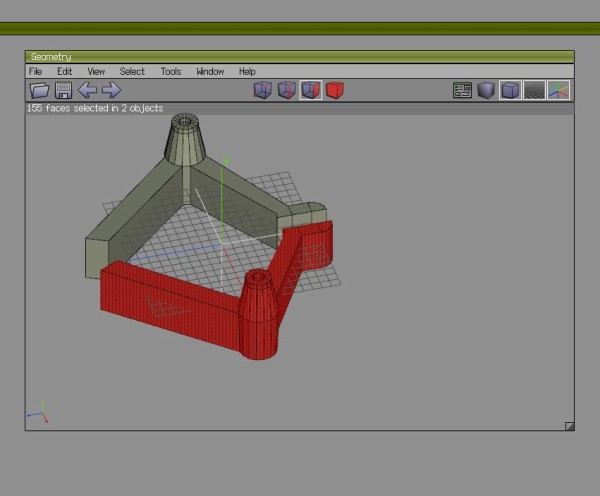Open the File menu
The image size is (600, 496).
pos(36,72)
